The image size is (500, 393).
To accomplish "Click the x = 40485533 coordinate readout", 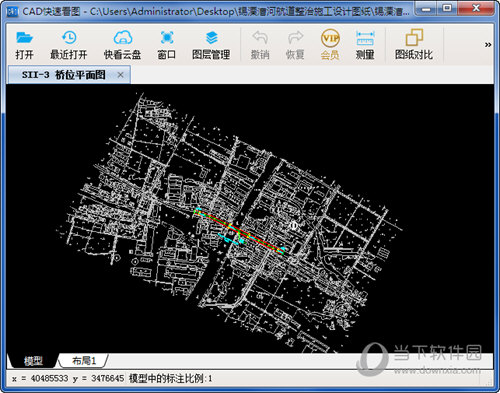I will point(40,379).
